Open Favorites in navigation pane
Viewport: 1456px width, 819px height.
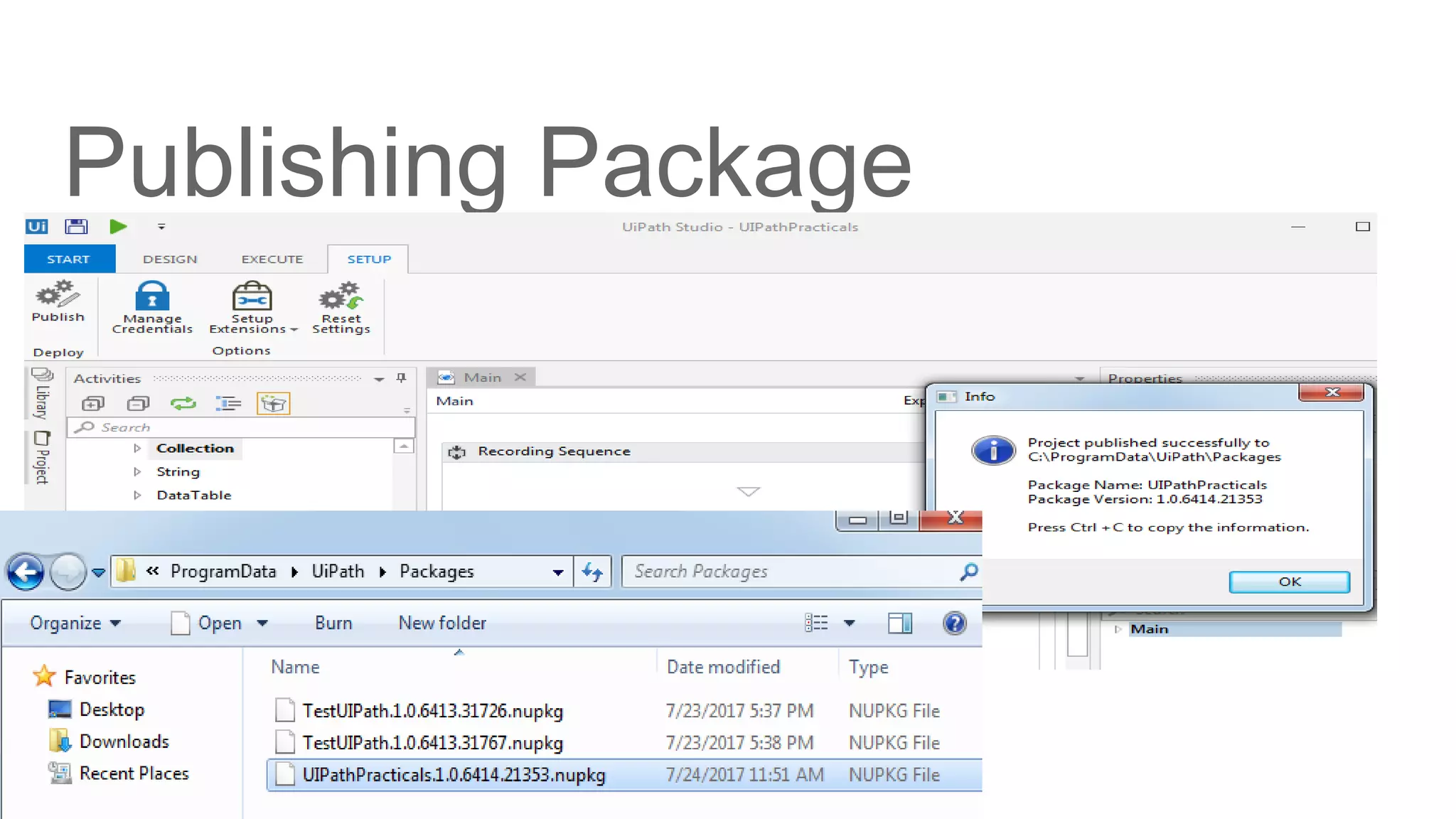(84, 677)
